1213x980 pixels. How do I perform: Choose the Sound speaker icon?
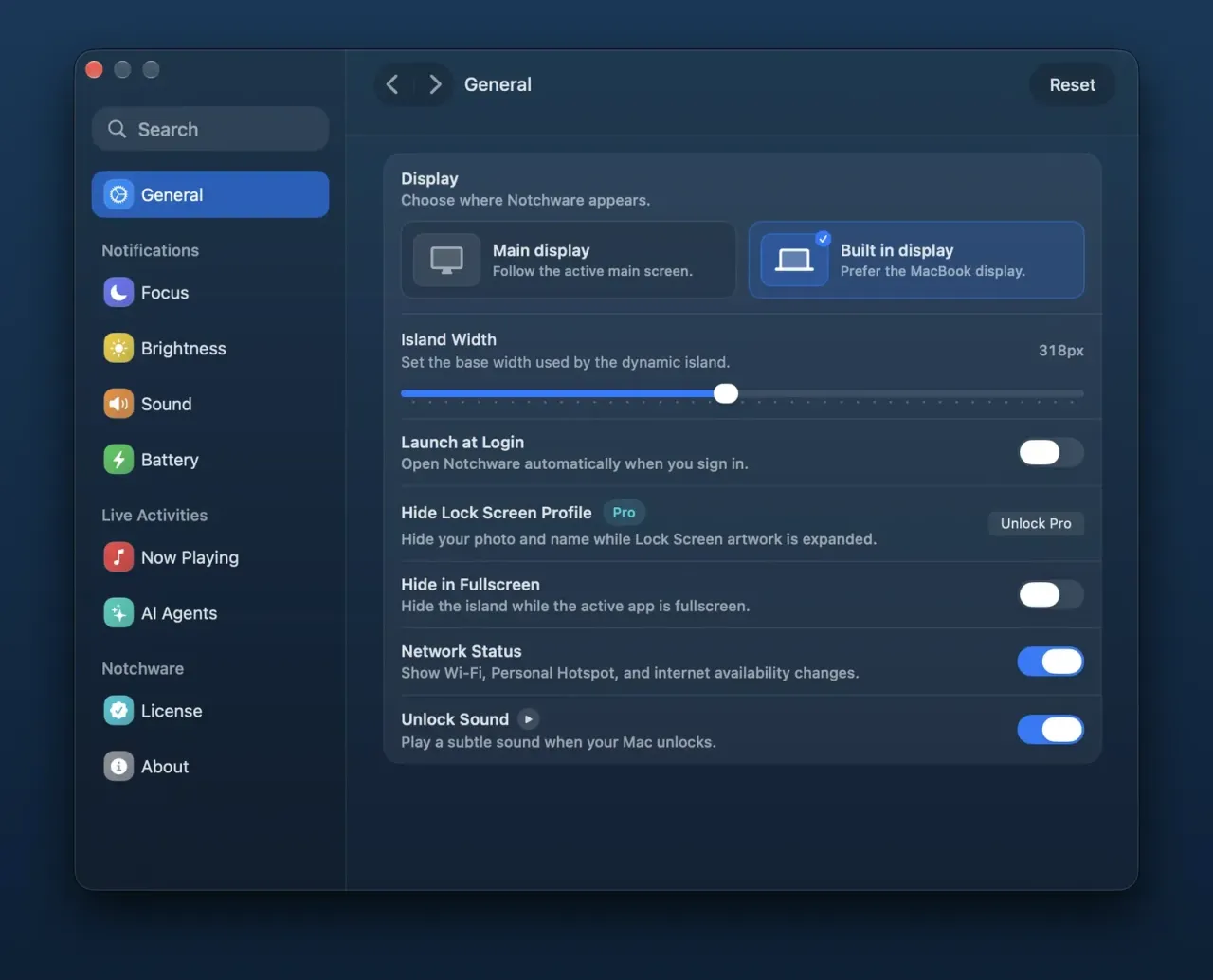118,404
